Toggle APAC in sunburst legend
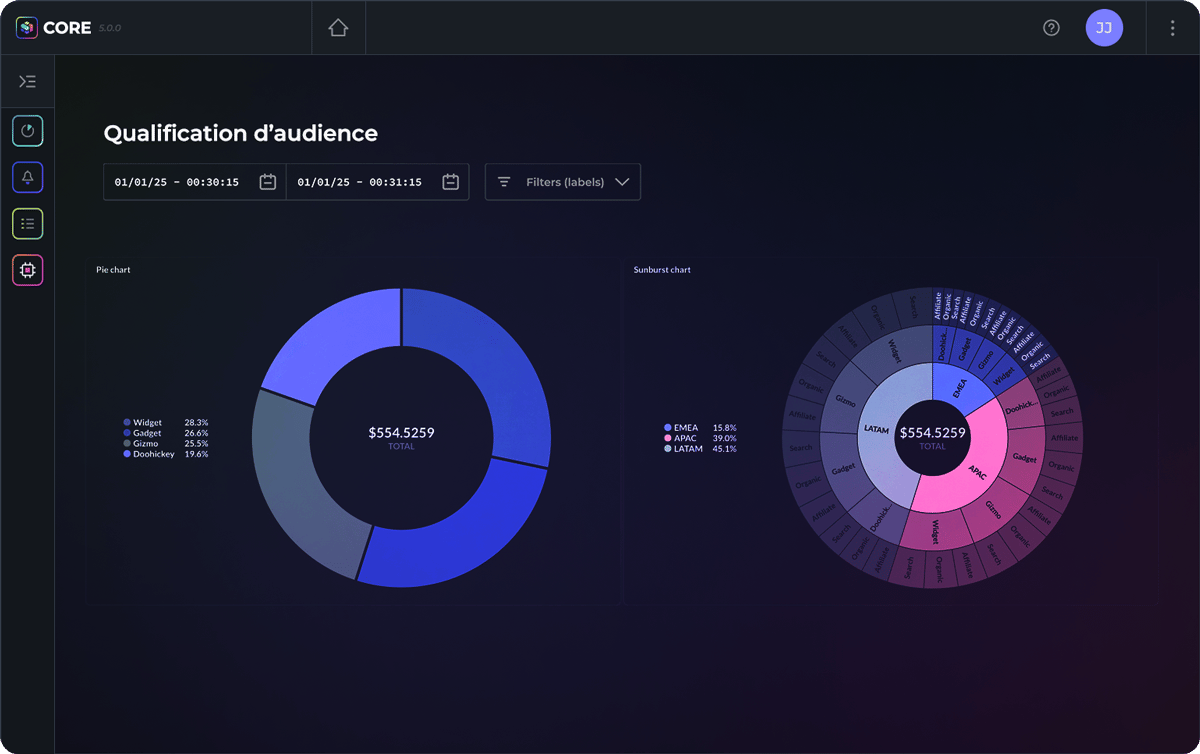Screen dimensions: 1200x754 click(686, 438)
